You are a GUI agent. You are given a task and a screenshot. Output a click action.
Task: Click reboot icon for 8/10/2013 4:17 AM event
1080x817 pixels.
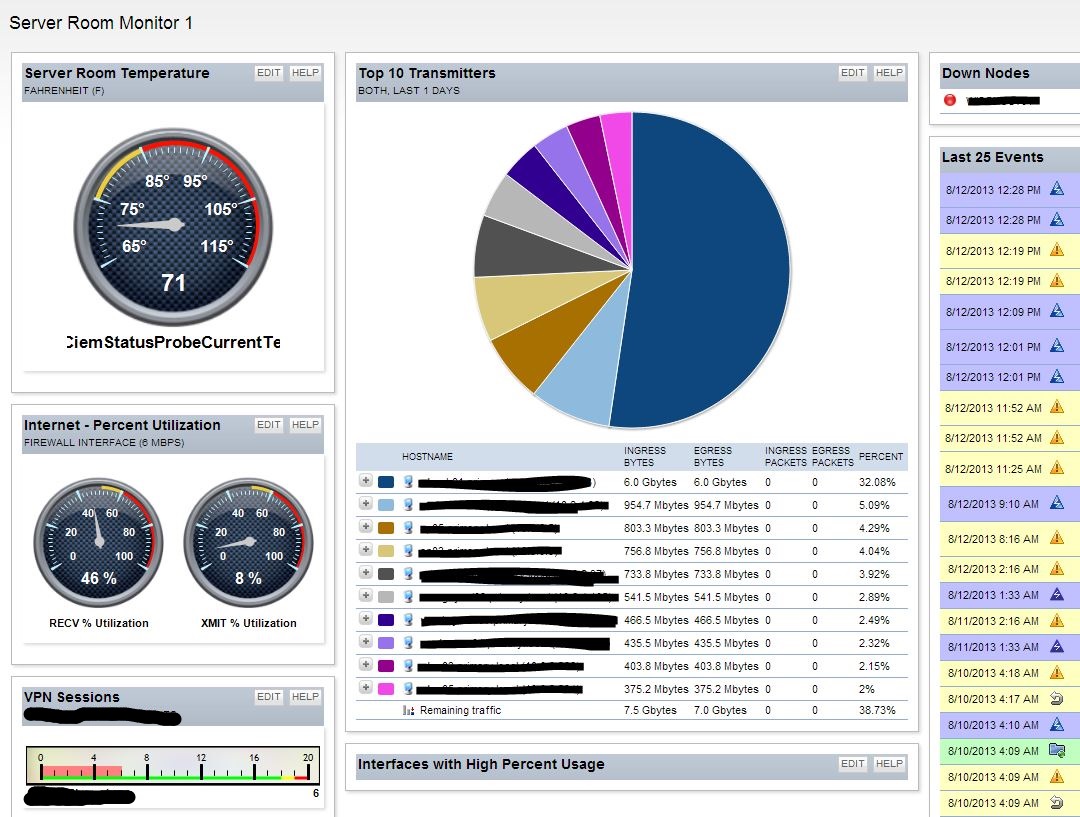coord(1057,699)
